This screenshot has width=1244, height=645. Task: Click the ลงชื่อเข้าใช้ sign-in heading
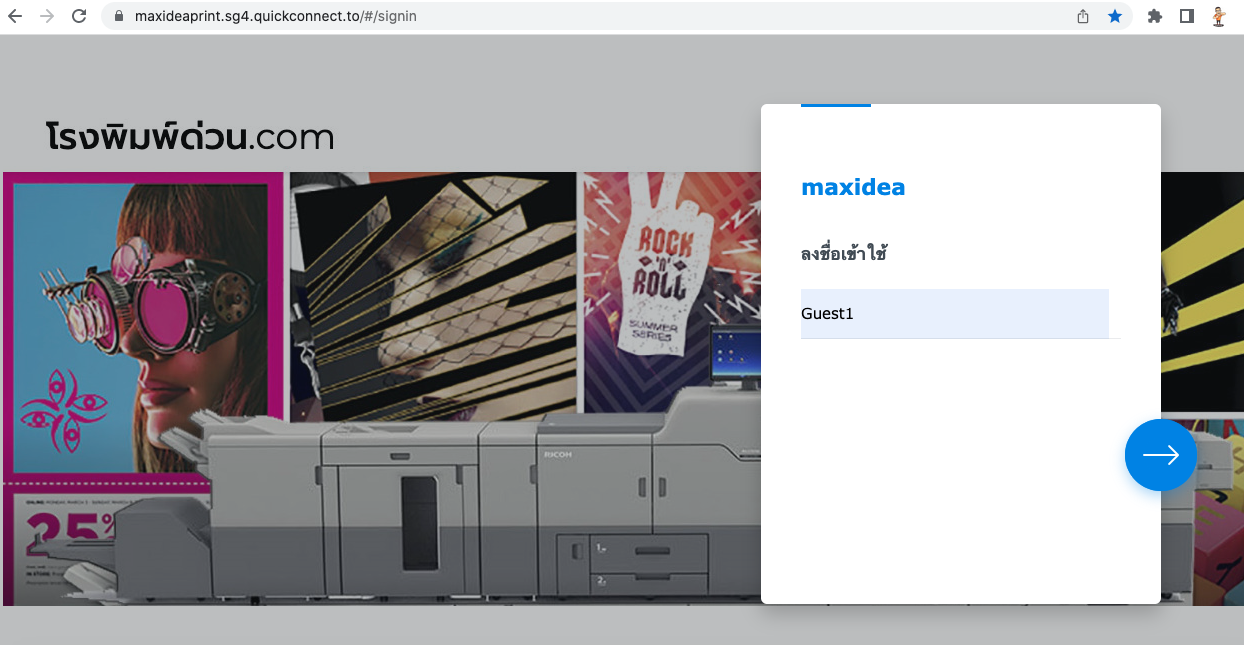844,254
